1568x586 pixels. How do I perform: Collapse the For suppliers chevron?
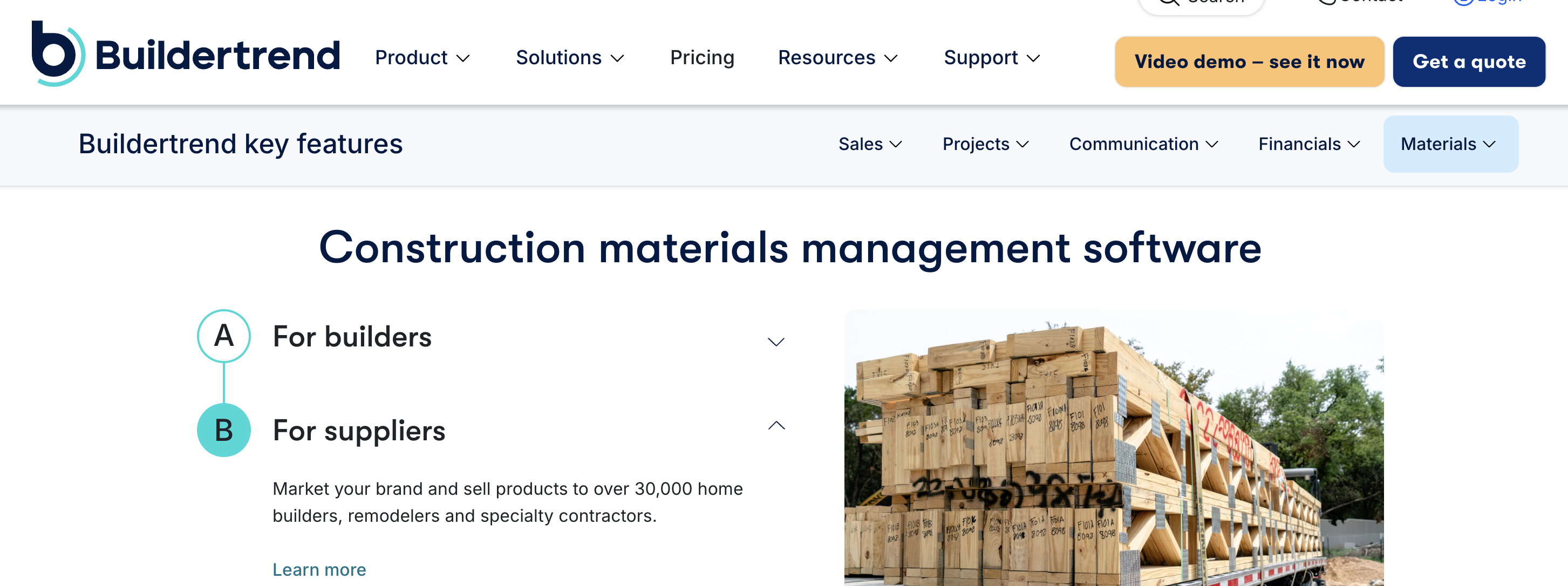[776, 425]
